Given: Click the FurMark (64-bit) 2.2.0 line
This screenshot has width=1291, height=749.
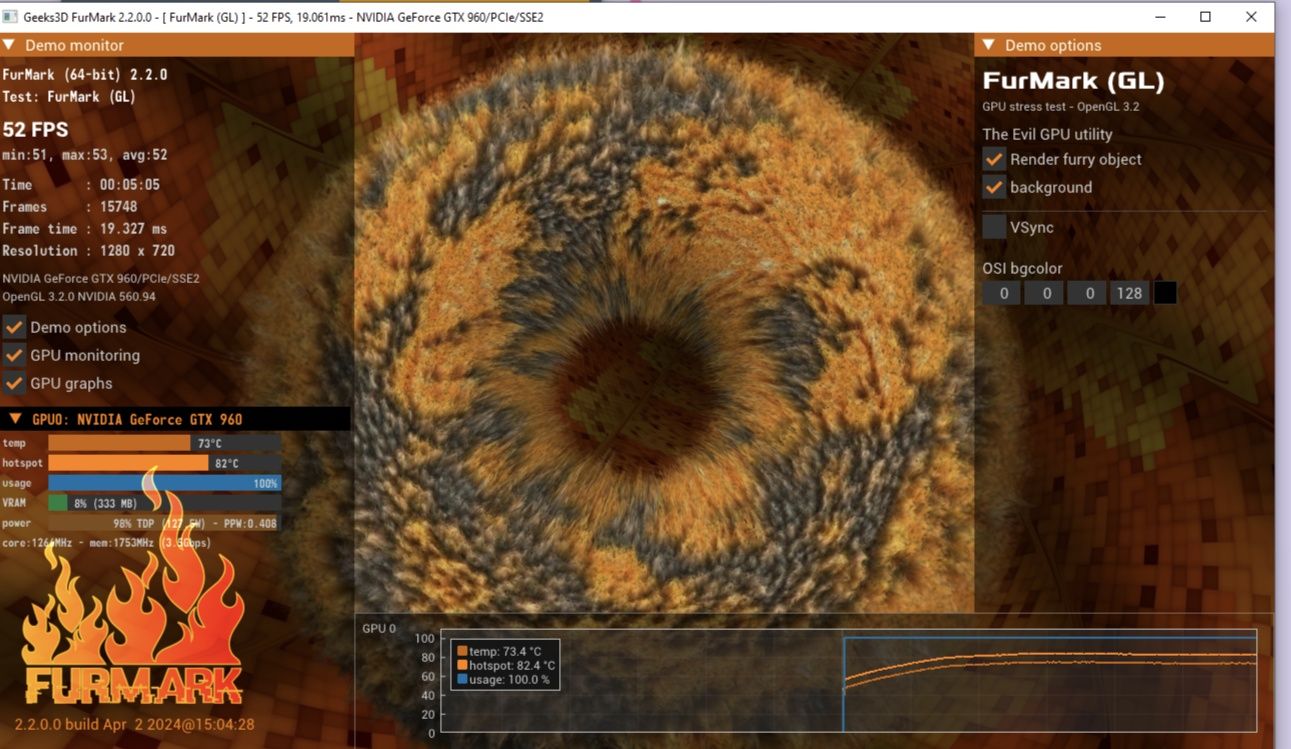Looking at the screenshot, I should [85, 75].
